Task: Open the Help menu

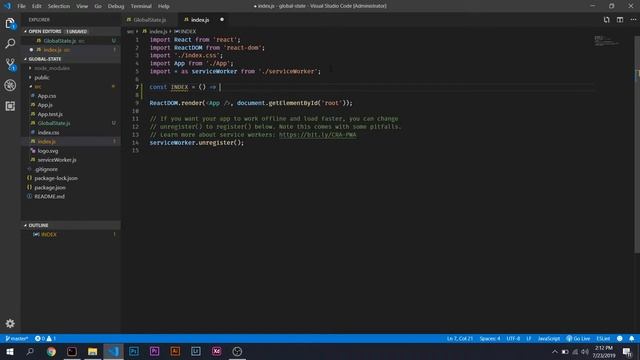Action: (x=164, y=6)
